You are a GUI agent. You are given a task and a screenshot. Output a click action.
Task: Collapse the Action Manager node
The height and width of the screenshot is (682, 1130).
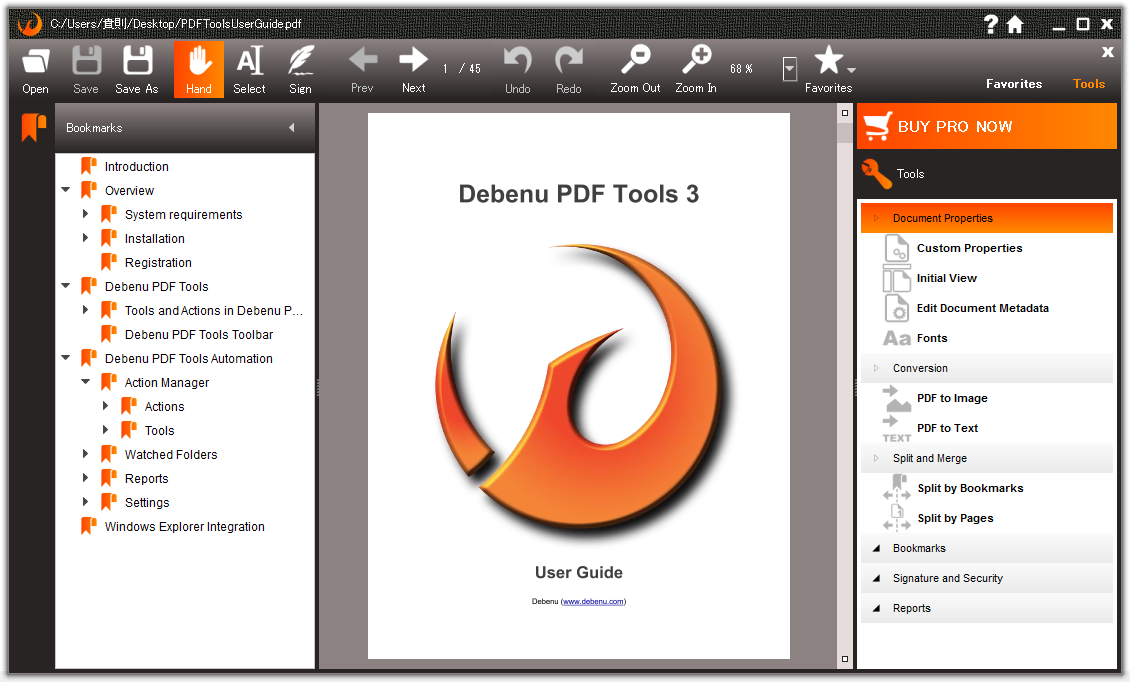[x=86, y=382]
